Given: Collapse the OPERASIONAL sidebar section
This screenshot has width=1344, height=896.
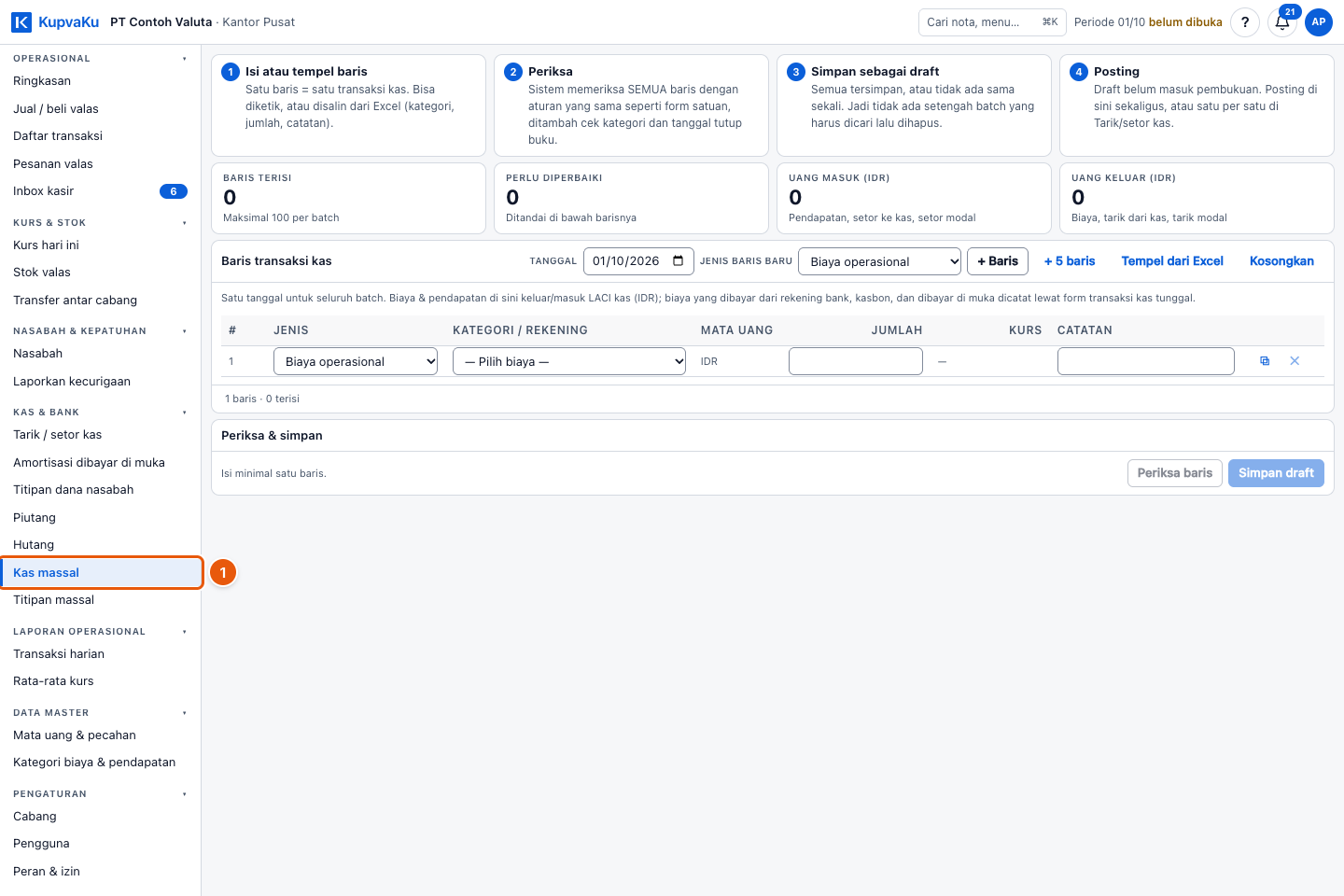Looking at the screenshot, I should coord(185,59).
